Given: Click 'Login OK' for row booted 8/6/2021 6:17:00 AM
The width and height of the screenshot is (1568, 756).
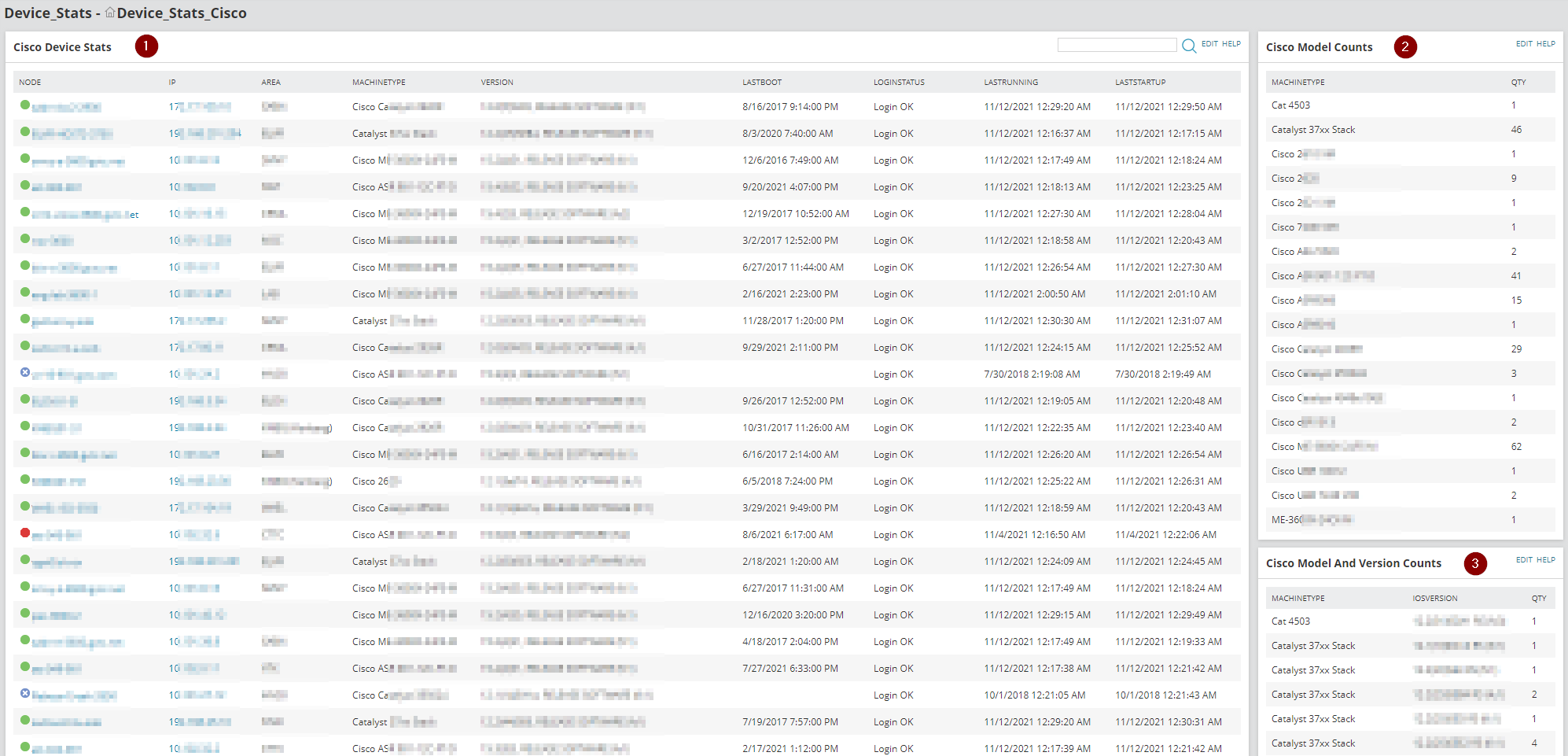Looking at the screenshot, I should (893, 535).
